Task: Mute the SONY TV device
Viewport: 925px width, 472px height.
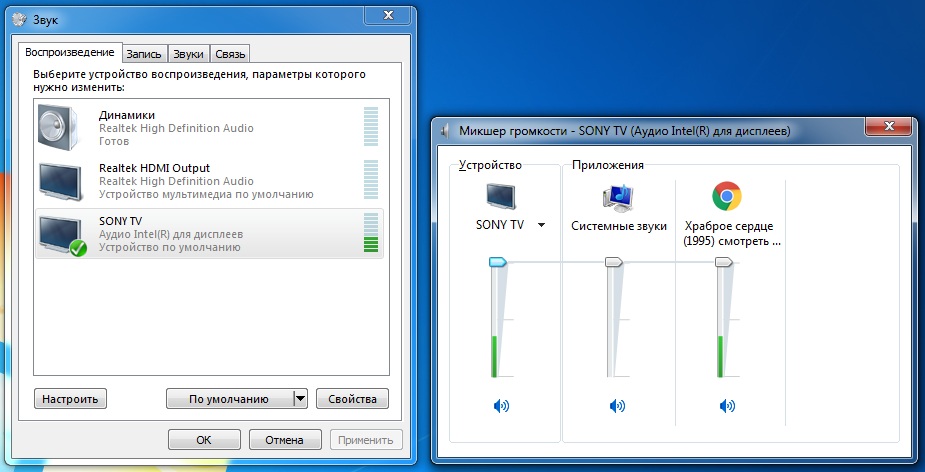Action: pyautogui.click(x=501, y=406)
